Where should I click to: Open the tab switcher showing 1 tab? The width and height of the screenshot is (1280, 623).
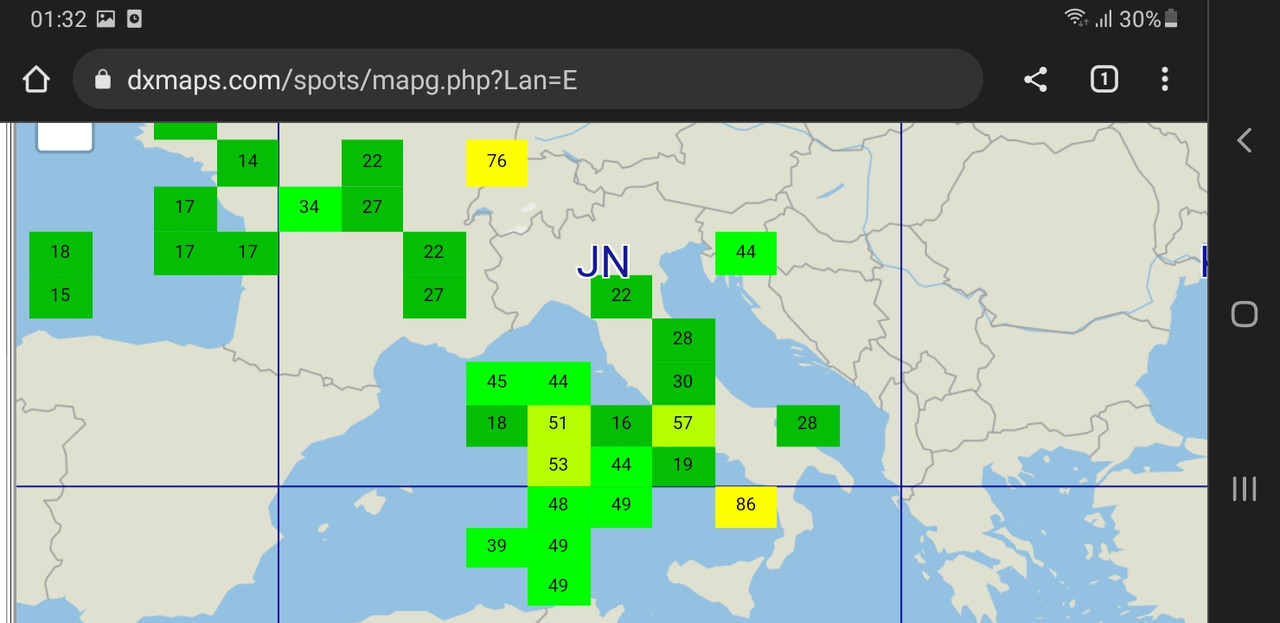click(x=1103, y=79)
